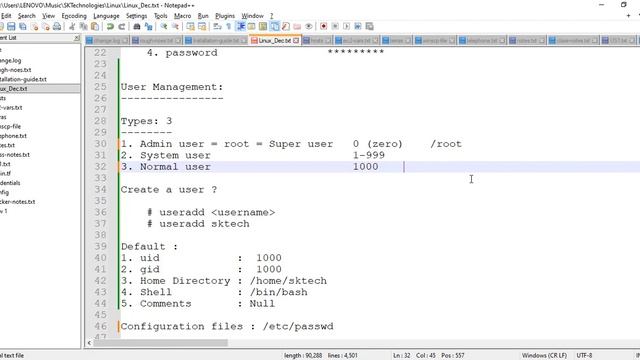Image resolution: width=640 pixels, height=360 pixels.
Task: Open the Plugins menu
Action: click(225, 16)
